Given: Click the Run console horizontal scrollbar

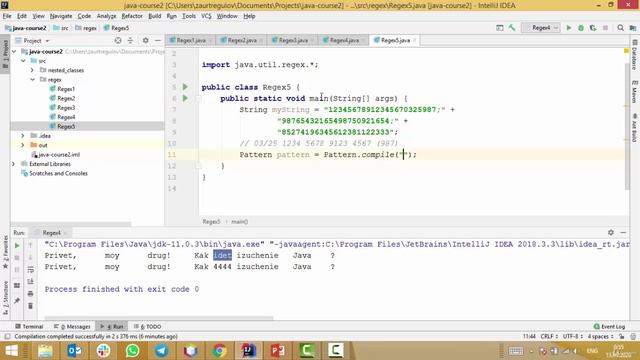Looking at the screenshot, I should [159, 318].
